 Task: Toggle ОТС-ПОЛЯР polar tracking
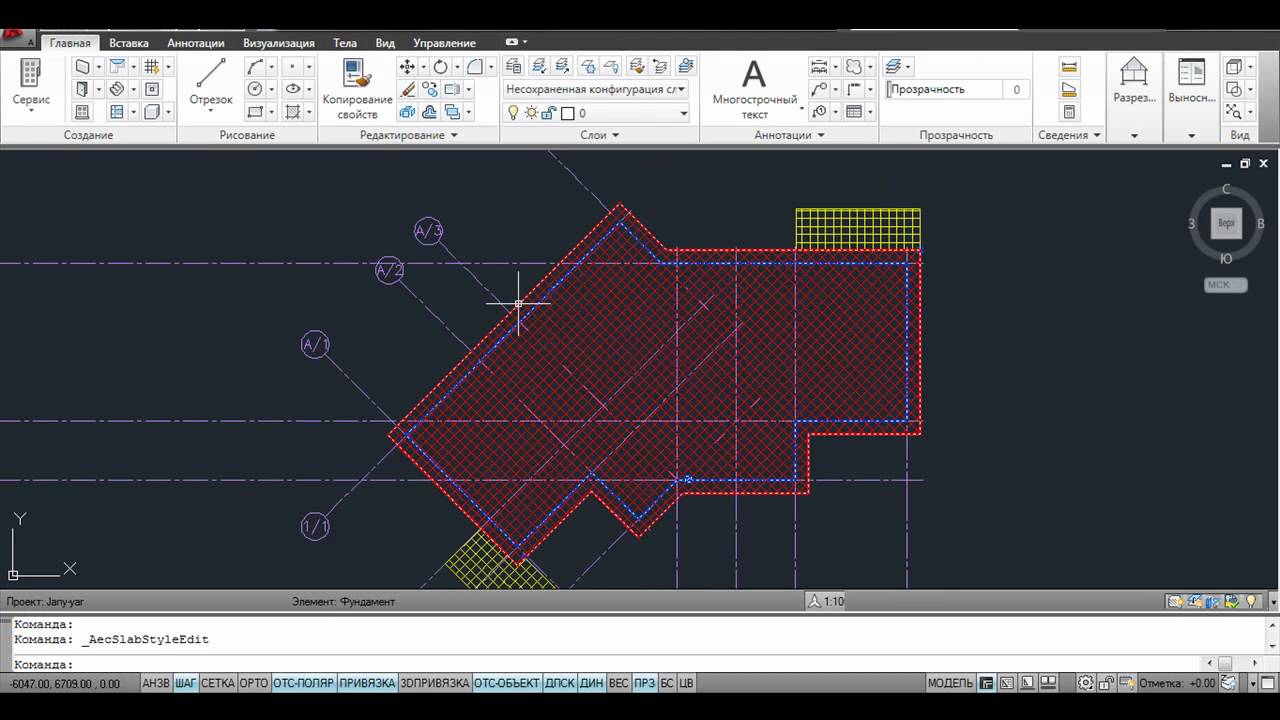(304, 683)
